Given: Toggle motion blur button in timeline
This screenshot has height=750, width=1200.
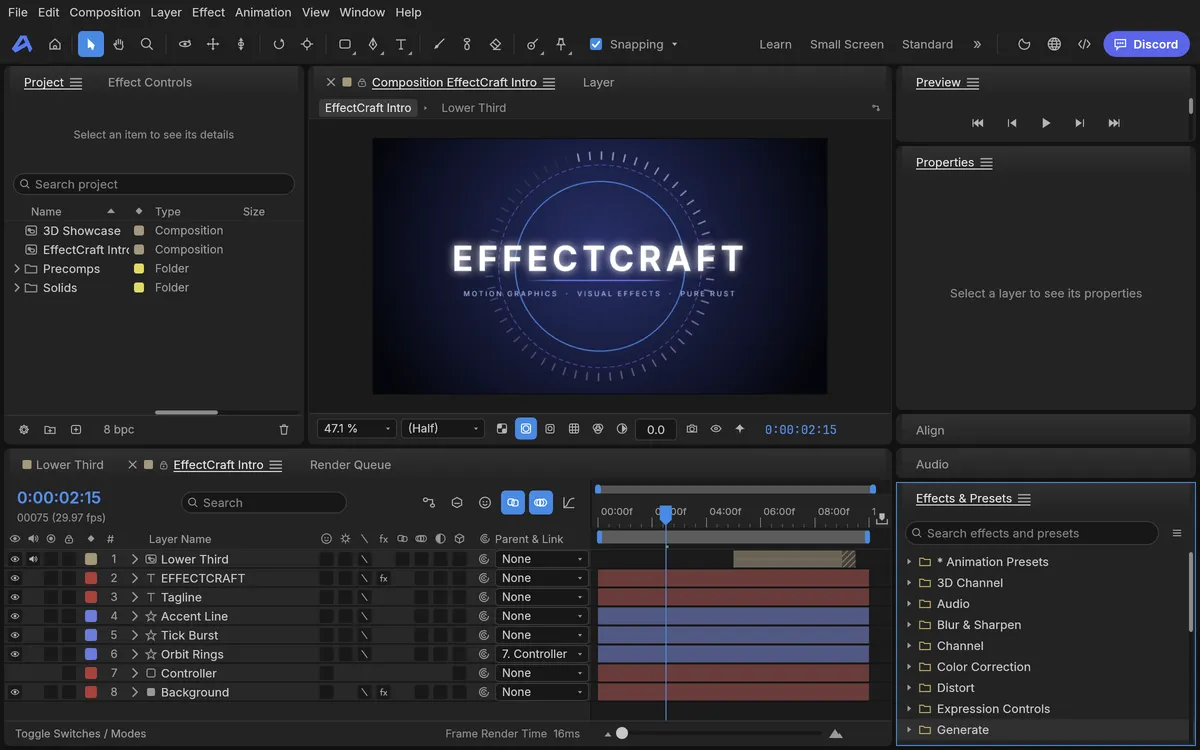Looking at the screenshot, I should point(541,503).
